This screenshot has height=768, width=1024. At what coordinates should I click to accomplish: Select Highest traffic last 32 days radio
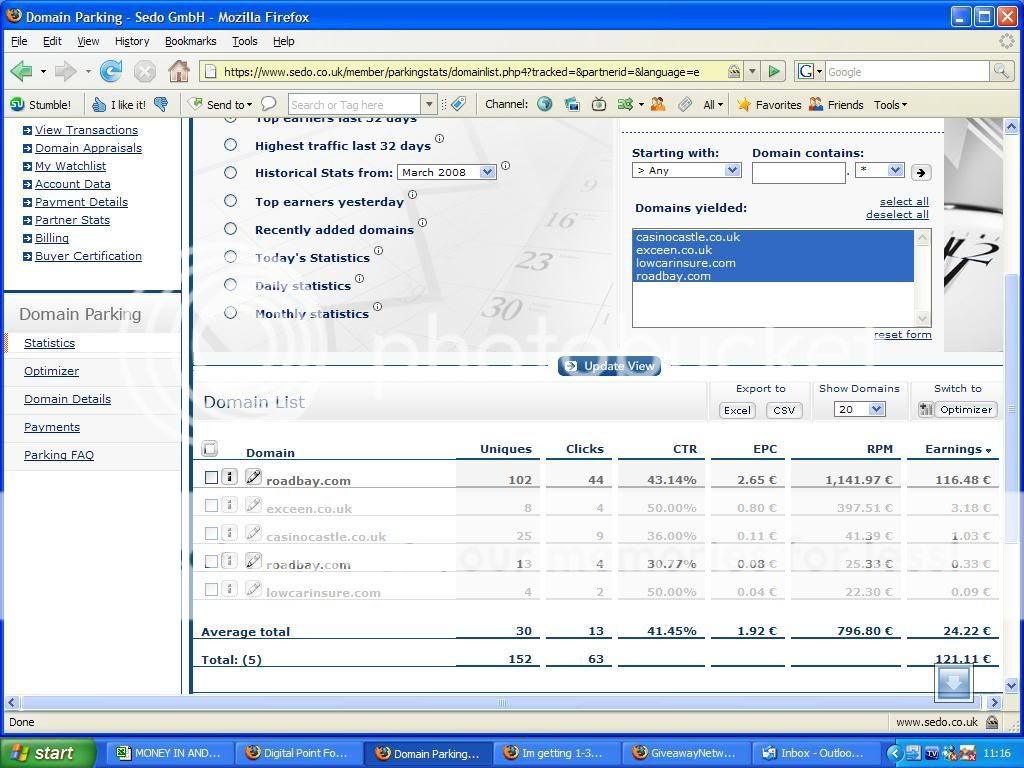[231, 144]
